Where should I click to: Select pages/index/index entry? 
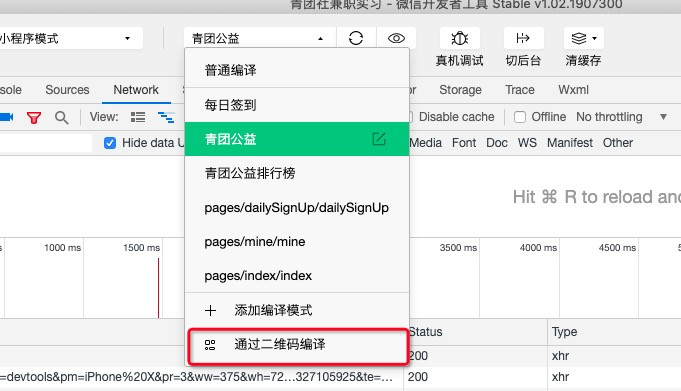click(x=297, y=275)
